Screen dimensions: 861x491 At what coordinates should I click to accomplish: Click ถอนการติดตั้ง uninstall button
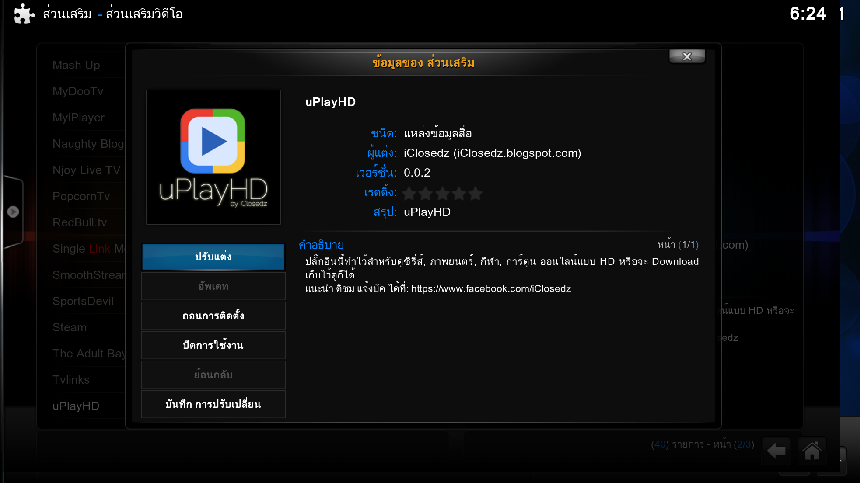click(x=213, y=316)
